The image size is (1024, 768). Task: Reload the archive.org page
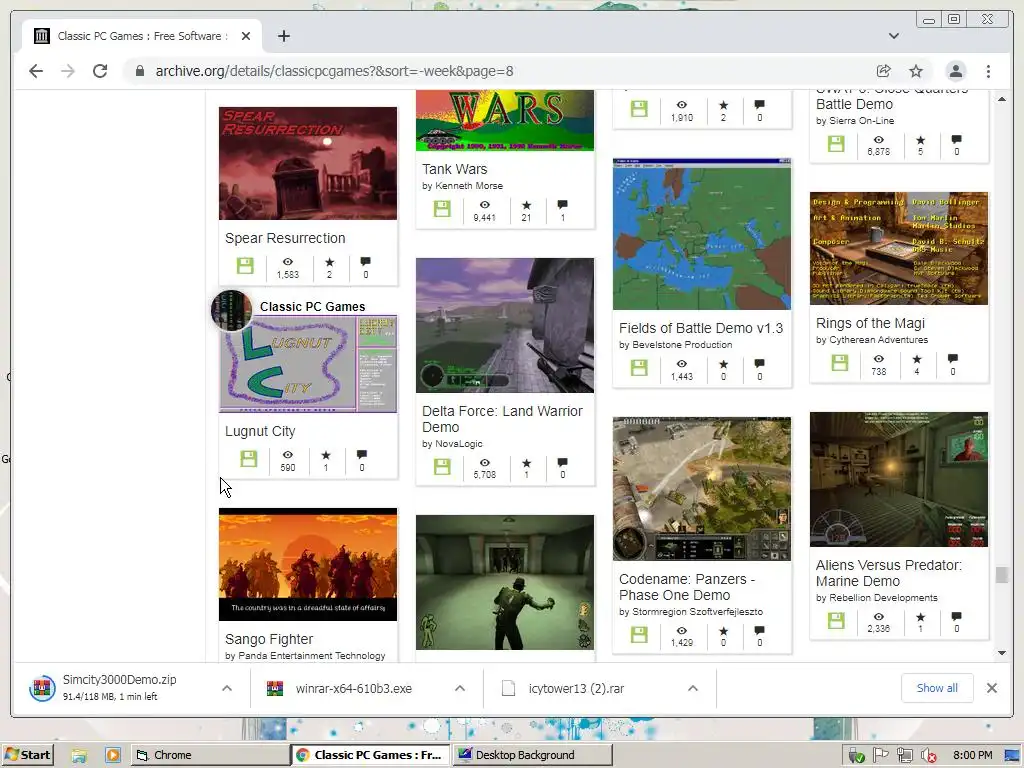(100, 71)
